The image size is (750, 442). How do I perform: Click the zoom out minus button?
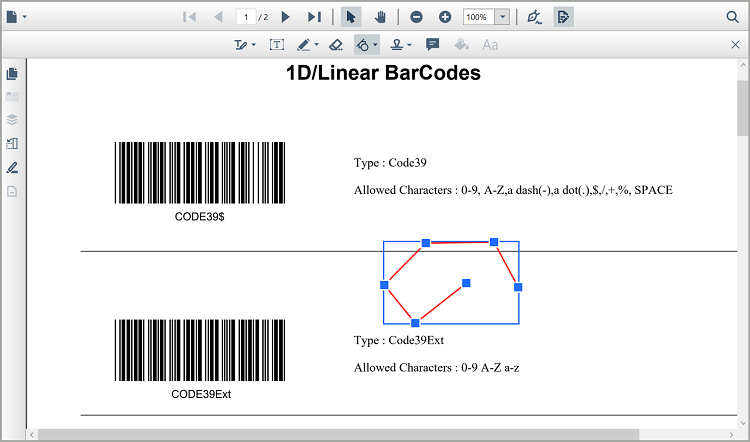(x=416, y=17)
